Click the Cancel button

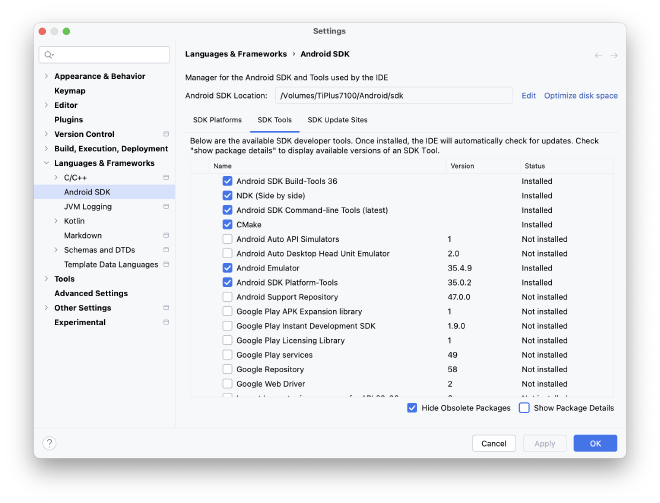click(494, 443)
